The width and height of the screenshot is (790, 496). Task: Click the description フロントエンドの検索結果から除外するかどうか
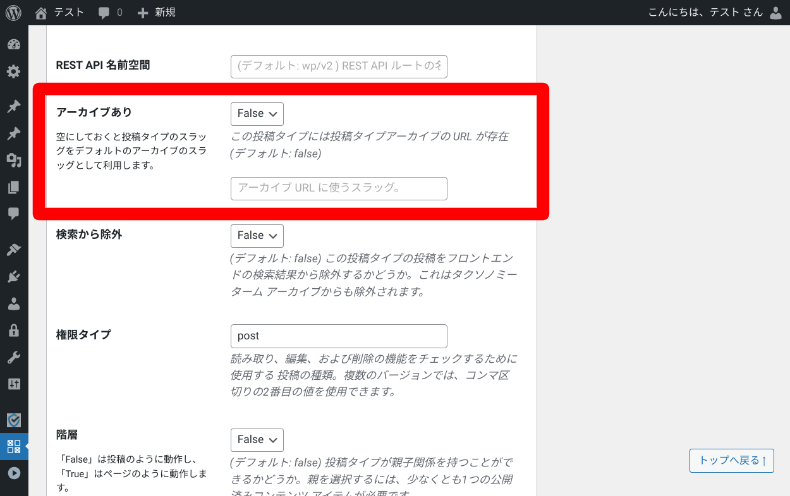point(373,275)
